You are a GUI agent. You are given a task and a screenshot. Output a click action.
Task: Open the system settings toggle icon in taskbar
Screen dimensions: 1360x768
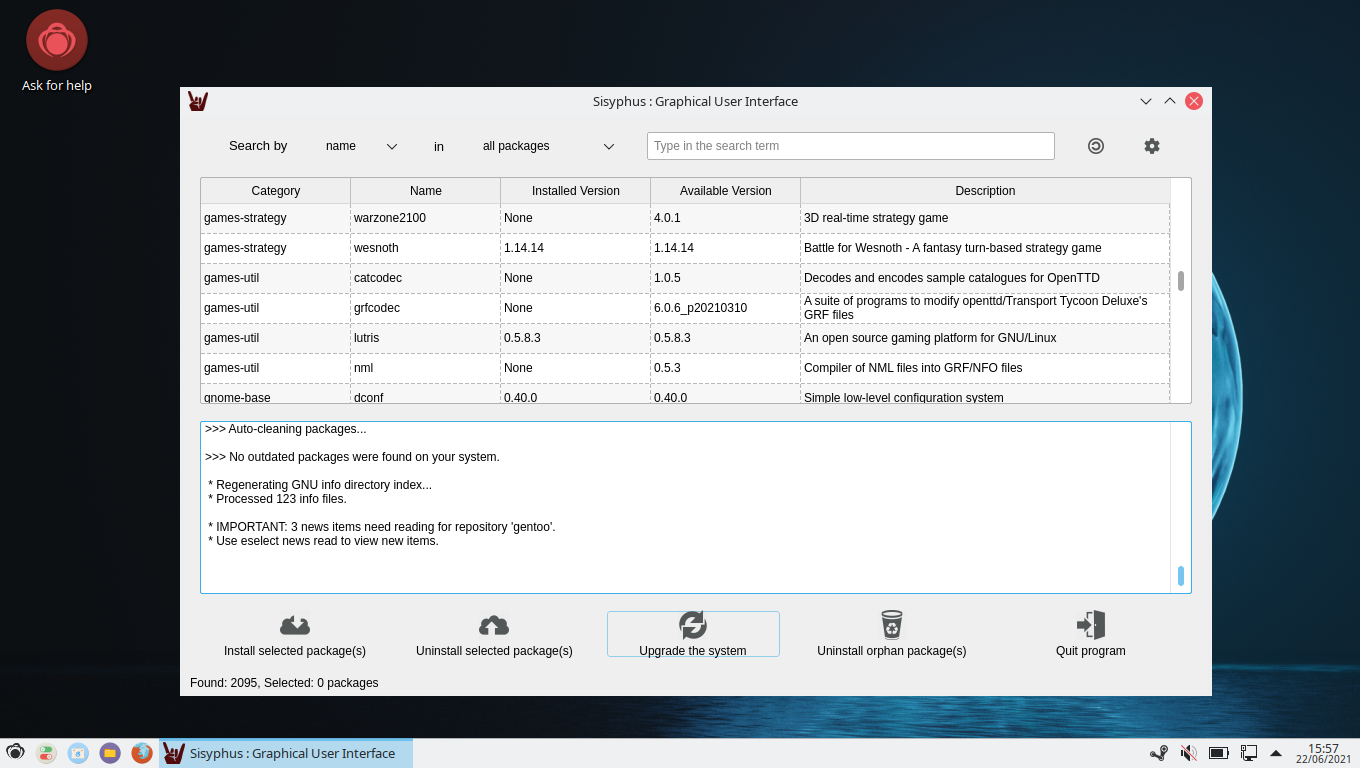pos(46,753)
